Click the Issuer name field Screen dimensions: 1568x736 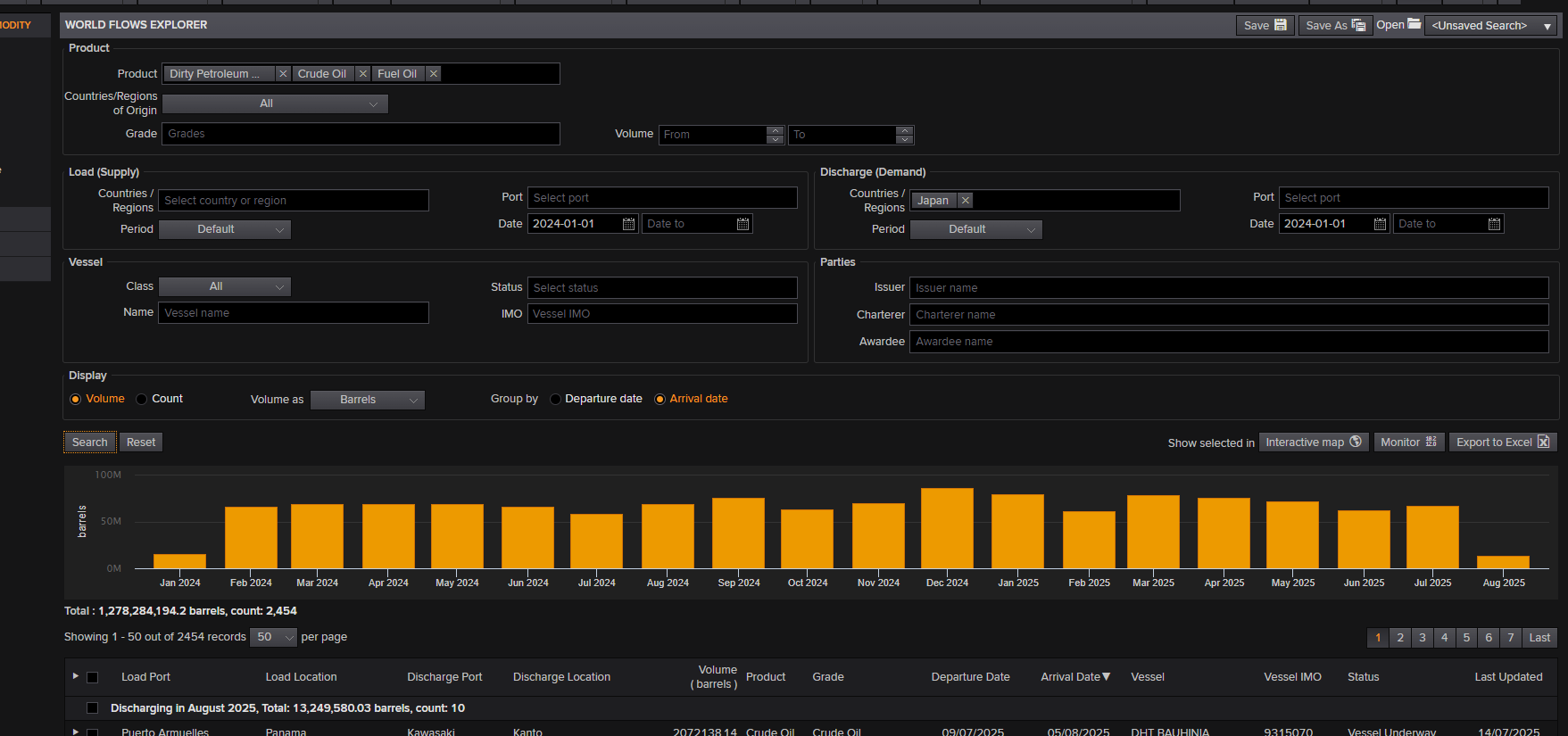(1229, 288)
